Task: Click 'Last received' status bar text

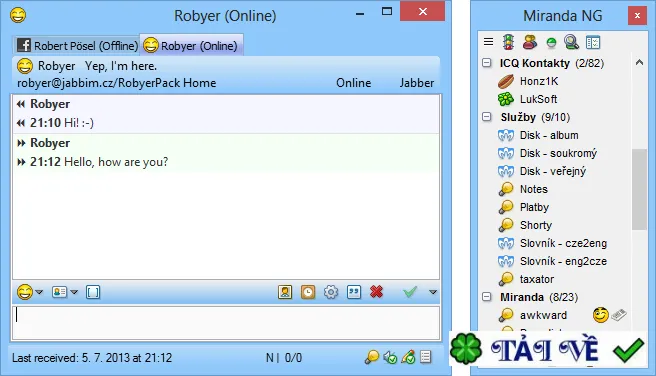Action: [x=92, y=358]
